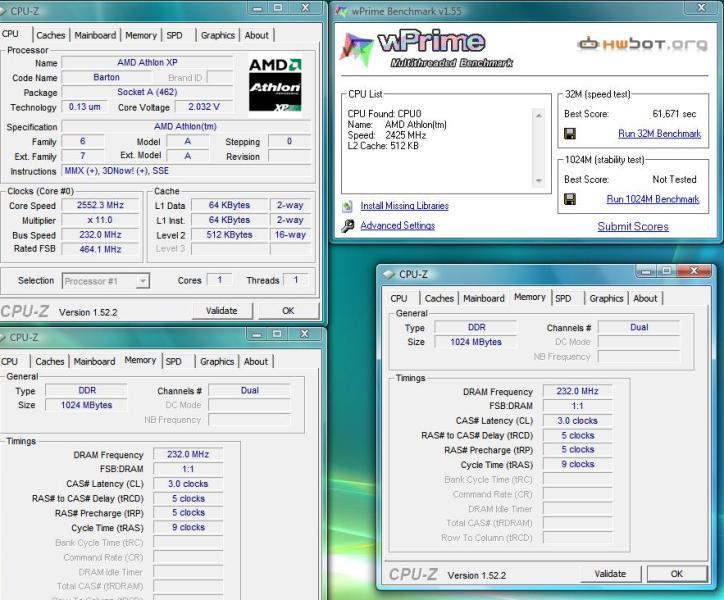Select Memory tab in right CPU-Z window

tap(530, 297)
